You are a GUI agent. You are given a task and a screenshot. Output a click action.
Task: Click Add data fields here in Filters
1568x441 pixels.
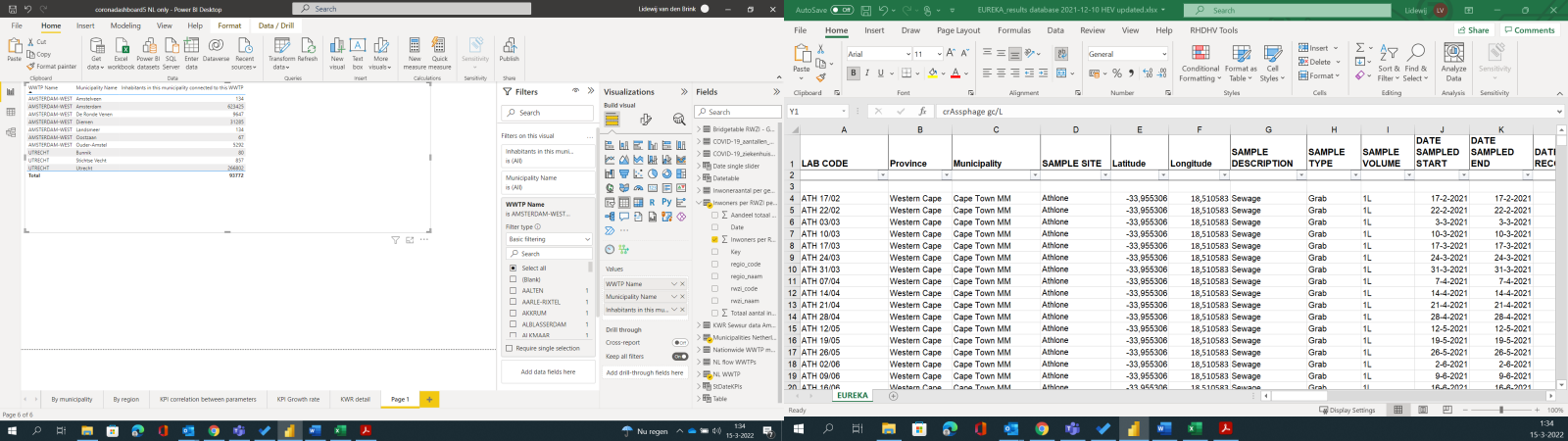tap(548, 371)
